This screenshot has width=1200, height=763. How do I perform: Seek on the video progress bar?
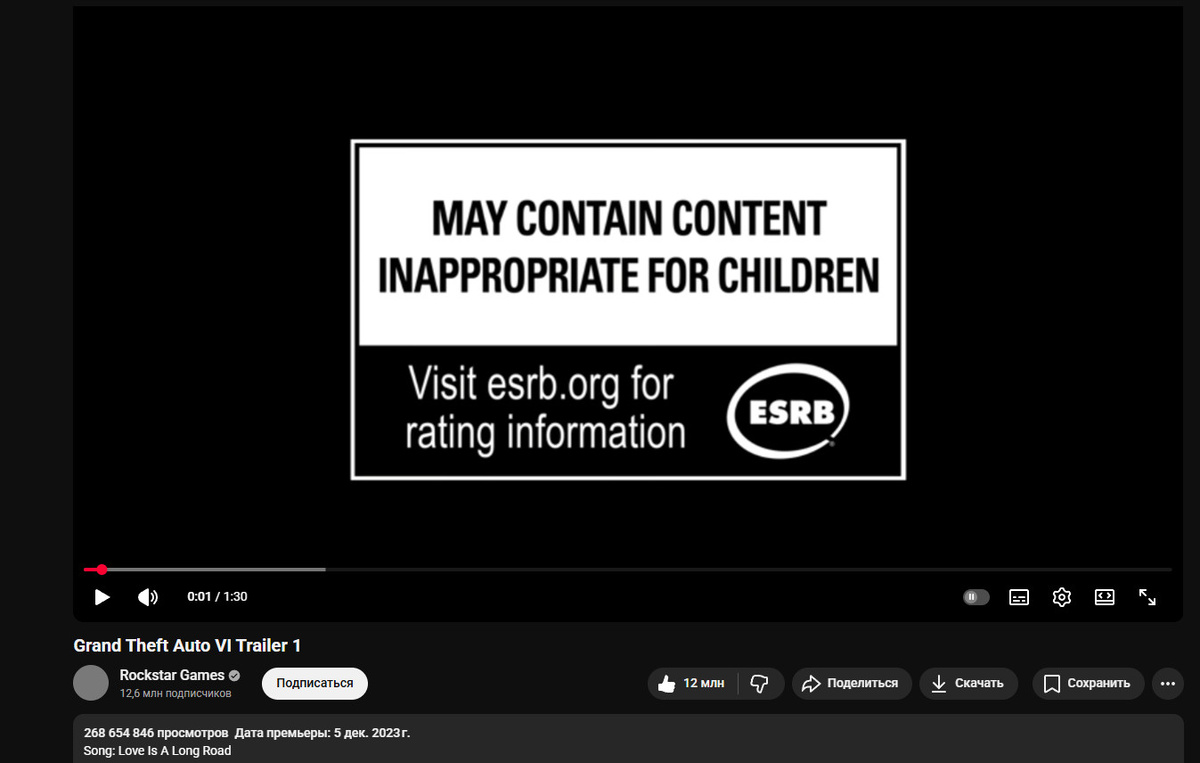(x=627, y=569)
